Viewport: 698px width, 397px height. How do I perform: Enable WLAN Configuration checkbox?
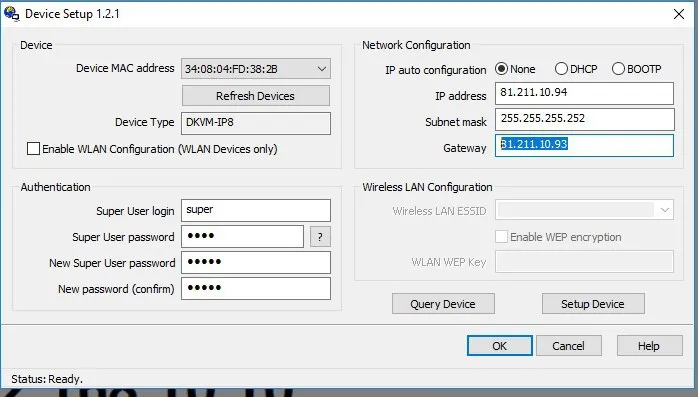pos(33,149)
